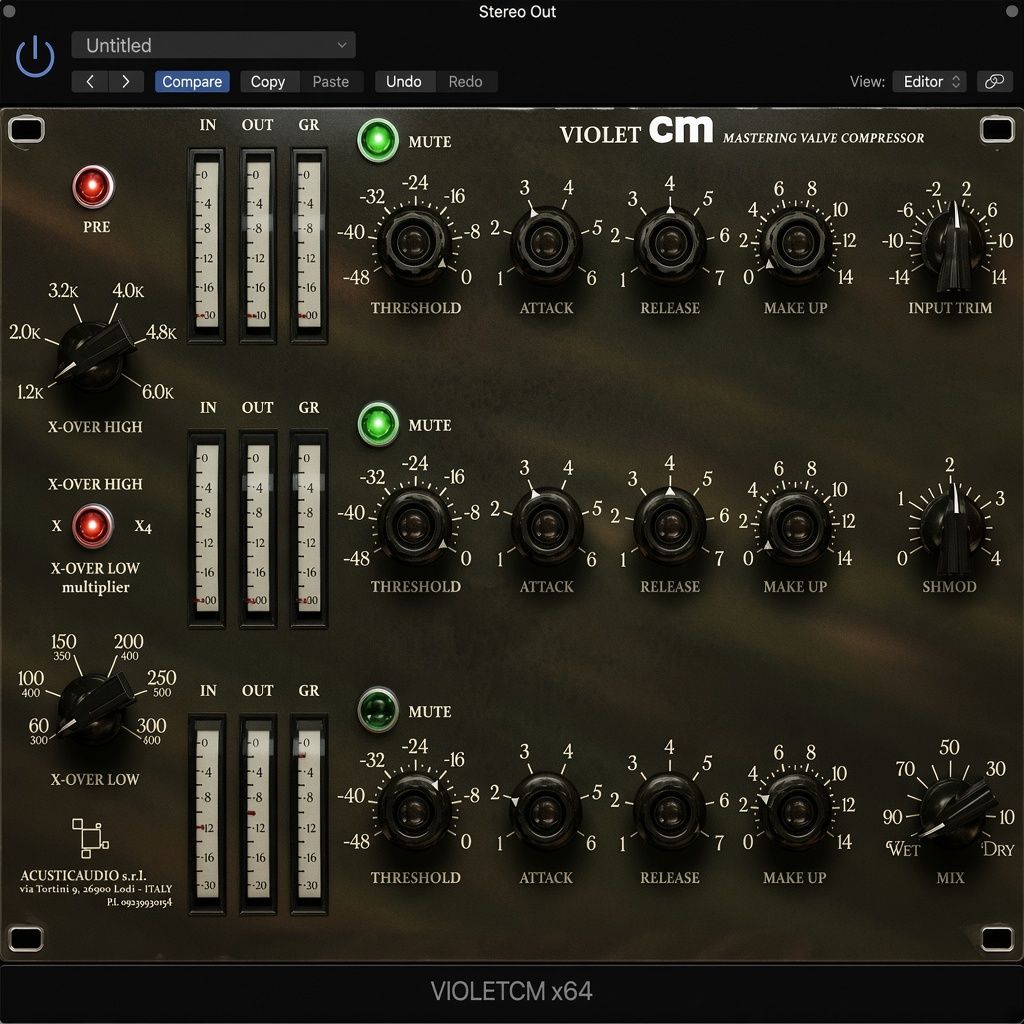Click the top band IN meter
This screenshot has width=1024, height=1024.
(206, 245)
